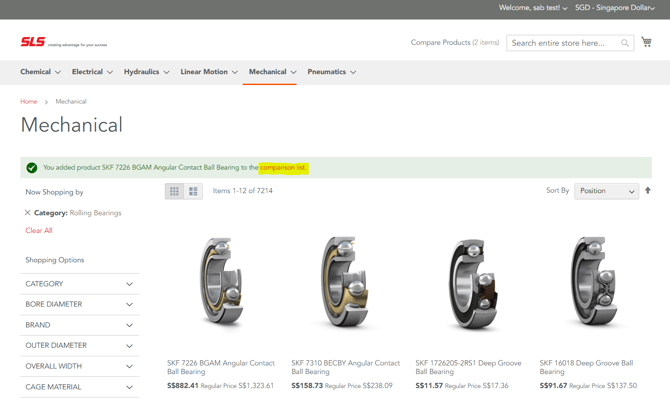The width and height of the screenshot is (670, 412).
Task: Go to Home breadcrumb
Action: point(29,101)
